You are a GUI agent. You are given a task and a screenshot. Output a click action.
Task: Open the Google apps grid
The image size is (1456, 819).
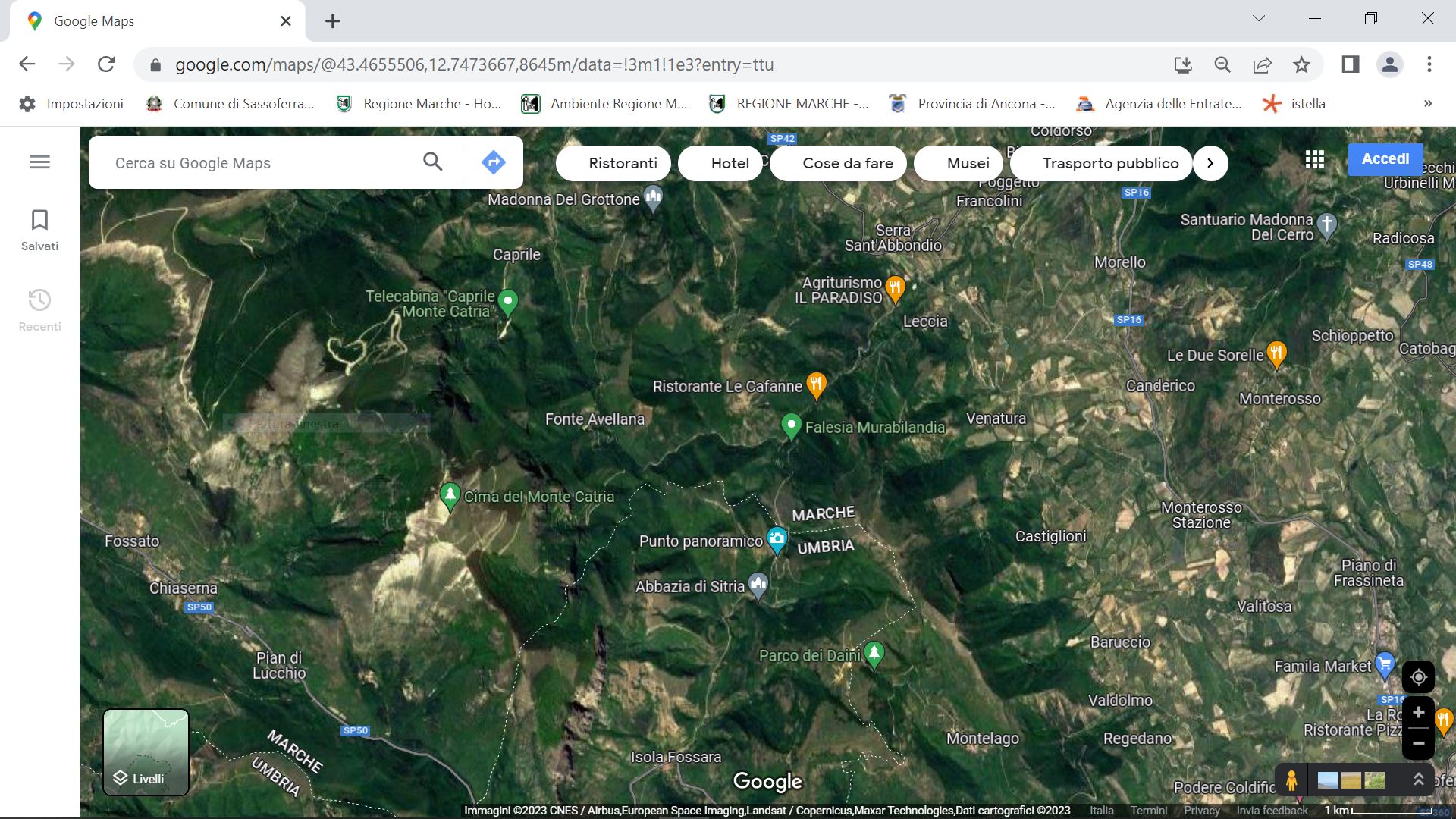1315,159
